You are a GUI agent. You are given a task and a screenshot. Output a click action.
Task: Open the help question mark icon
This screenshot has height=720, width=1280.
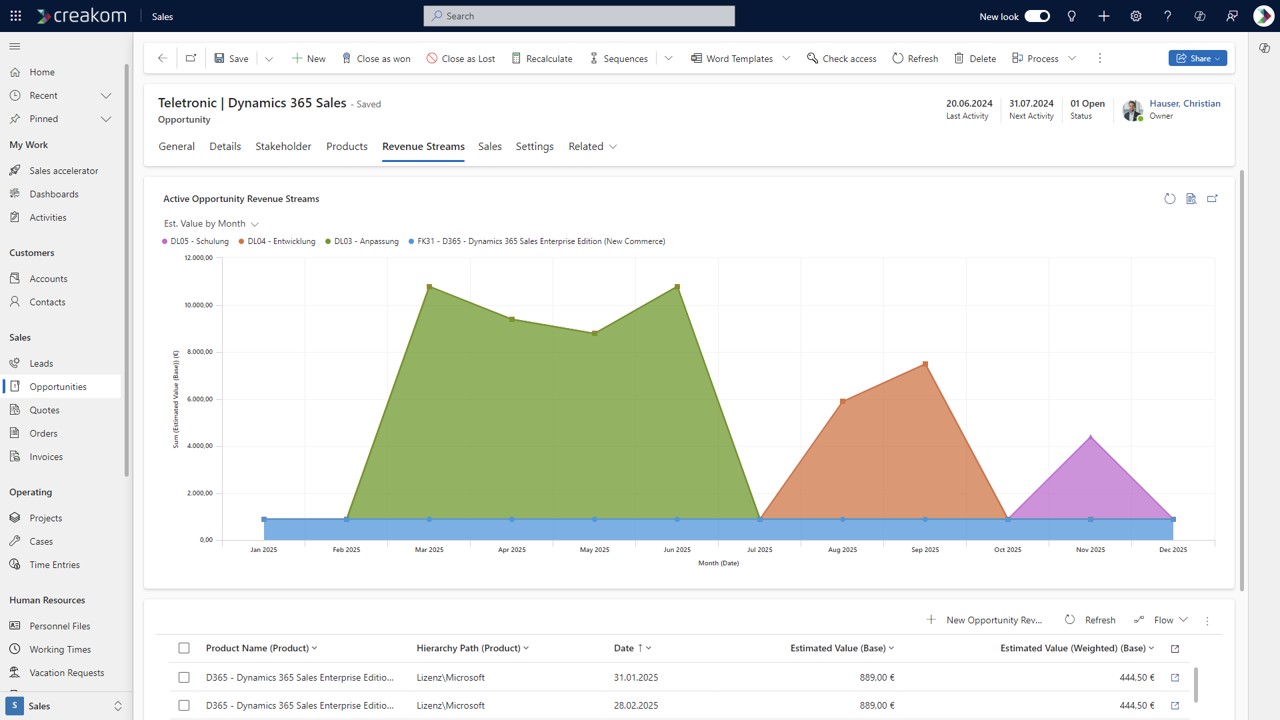click(x=1168, y=16)
